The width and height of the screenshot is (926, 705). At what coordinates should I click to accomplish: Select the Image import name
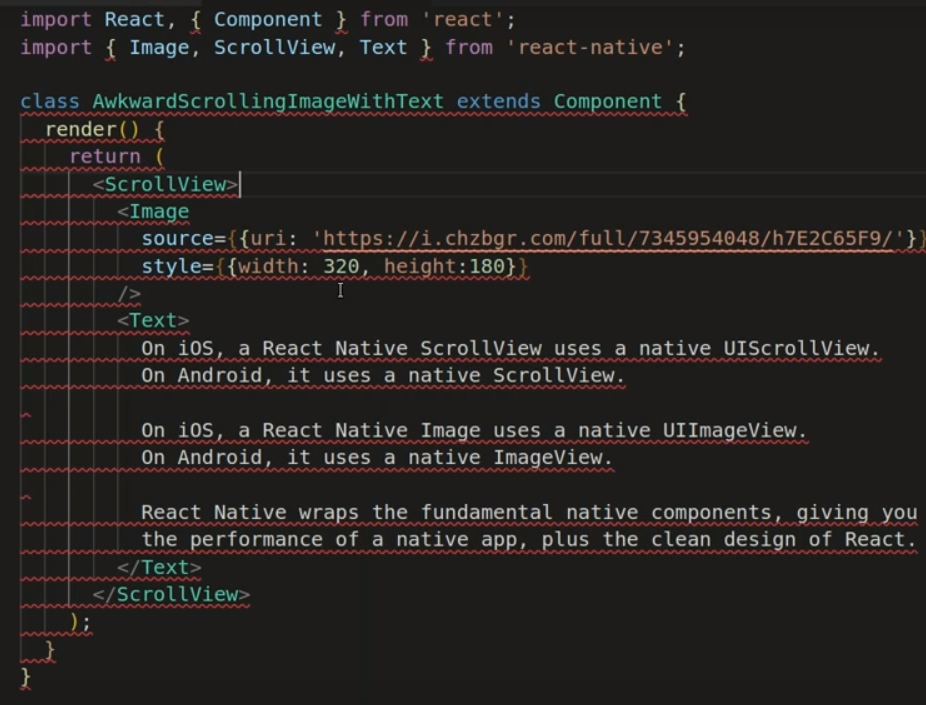pos(158,46)
